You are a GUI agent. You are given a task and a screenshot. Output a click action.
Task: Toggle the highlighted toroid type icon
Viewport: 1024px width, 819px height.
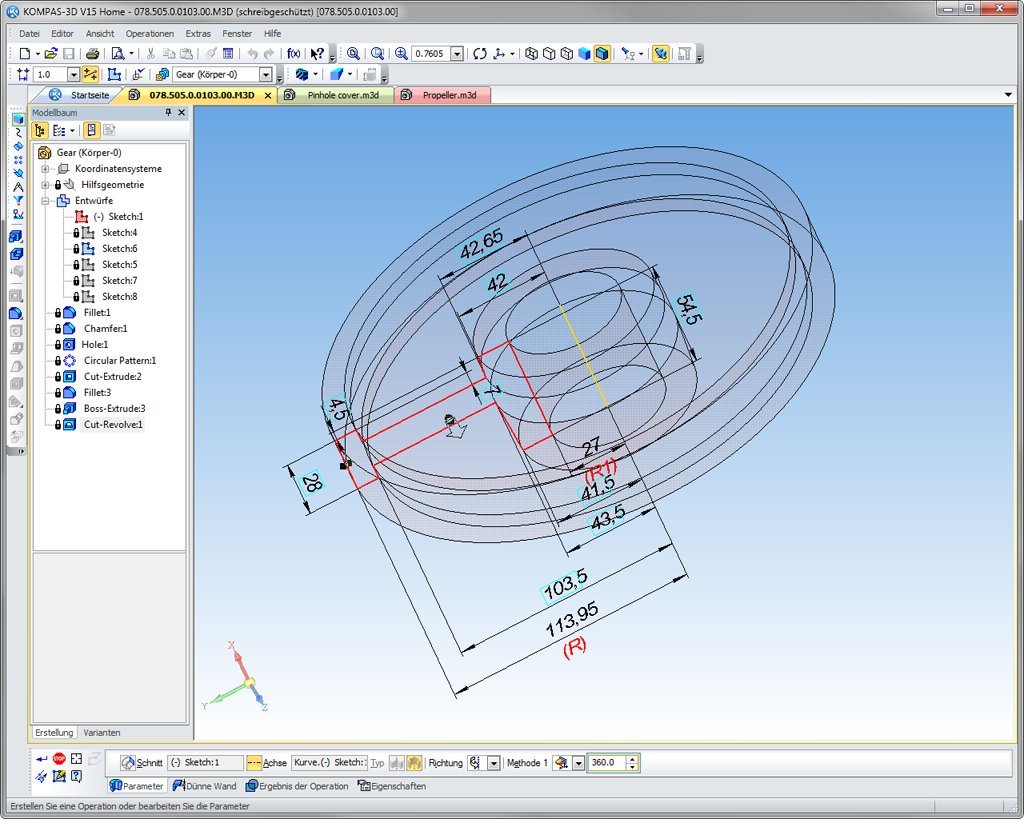[414, 763]
